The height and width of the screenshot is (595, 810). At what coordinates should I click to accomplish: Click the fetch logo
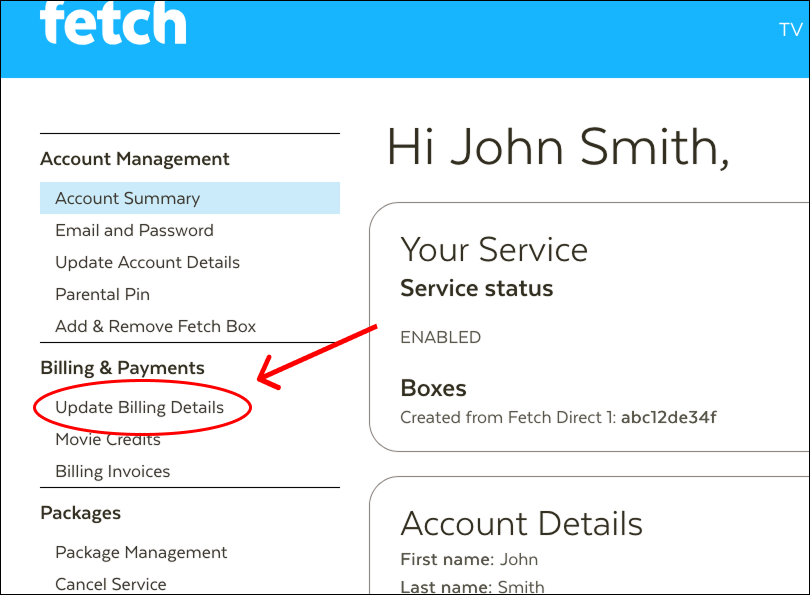click(x=113, y=23)
